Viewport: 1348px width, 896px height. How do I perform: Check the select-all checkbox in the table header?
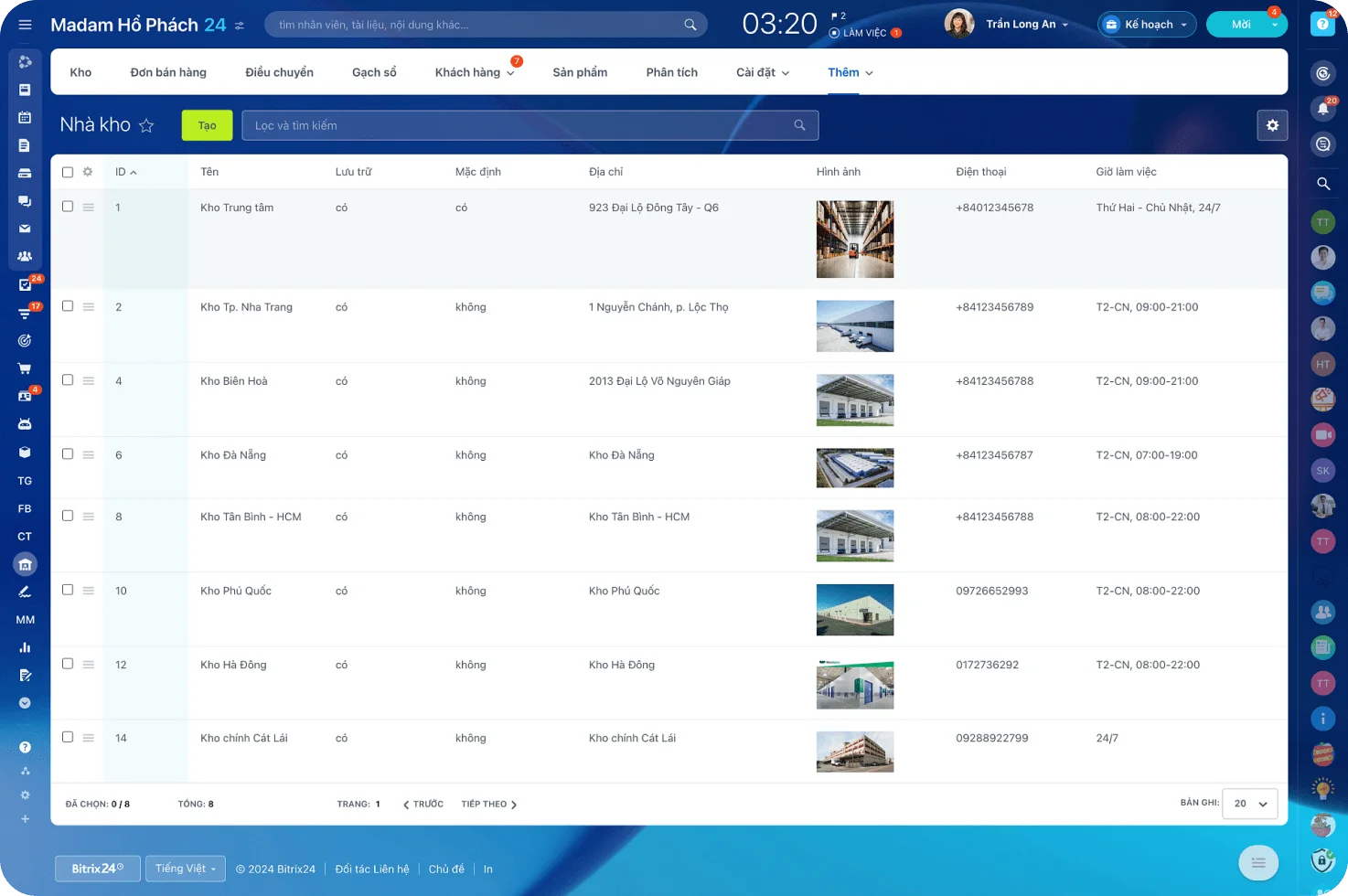pos(68,172)
